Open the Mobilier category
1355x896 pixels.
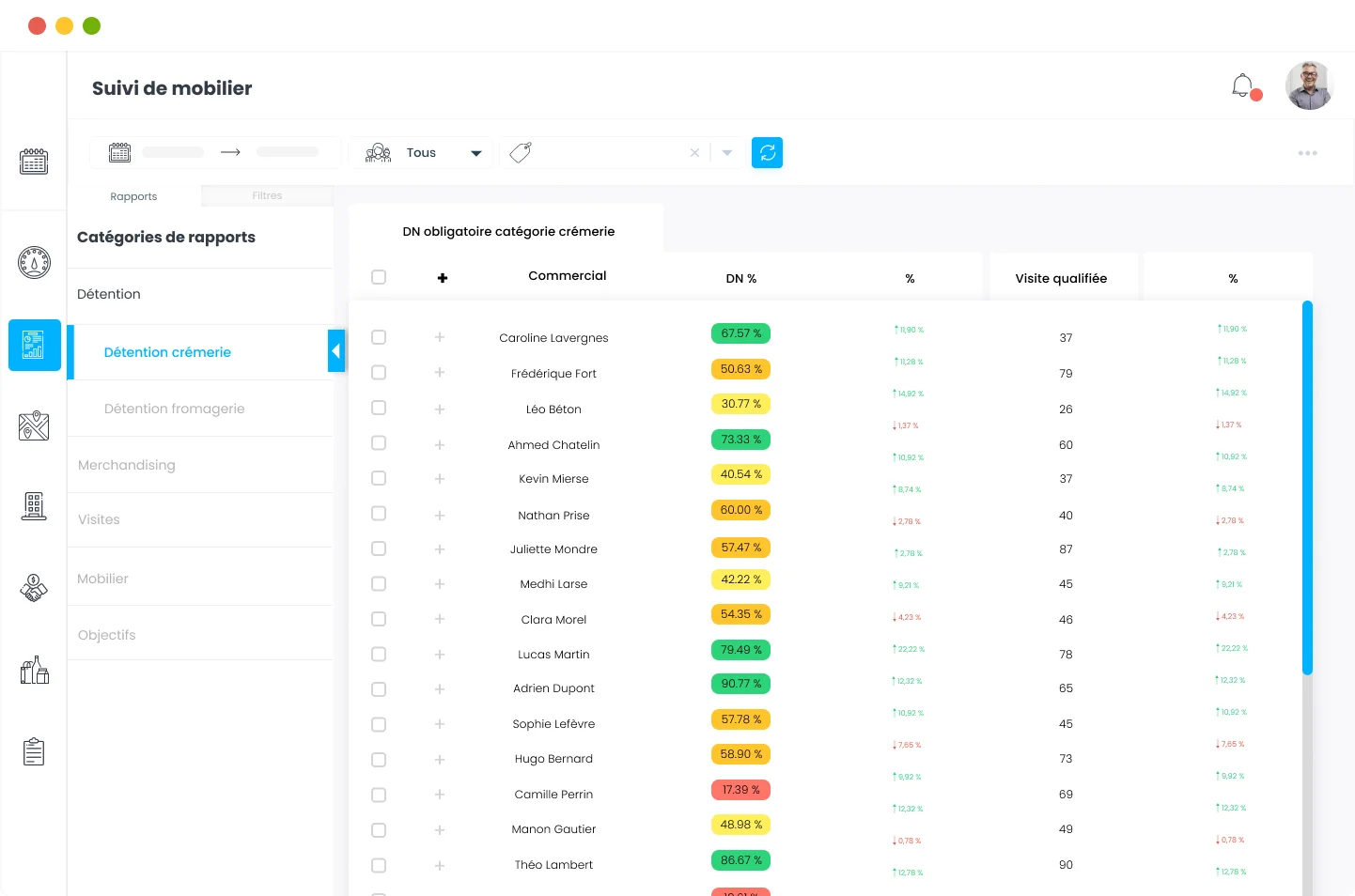click(200, 579)
